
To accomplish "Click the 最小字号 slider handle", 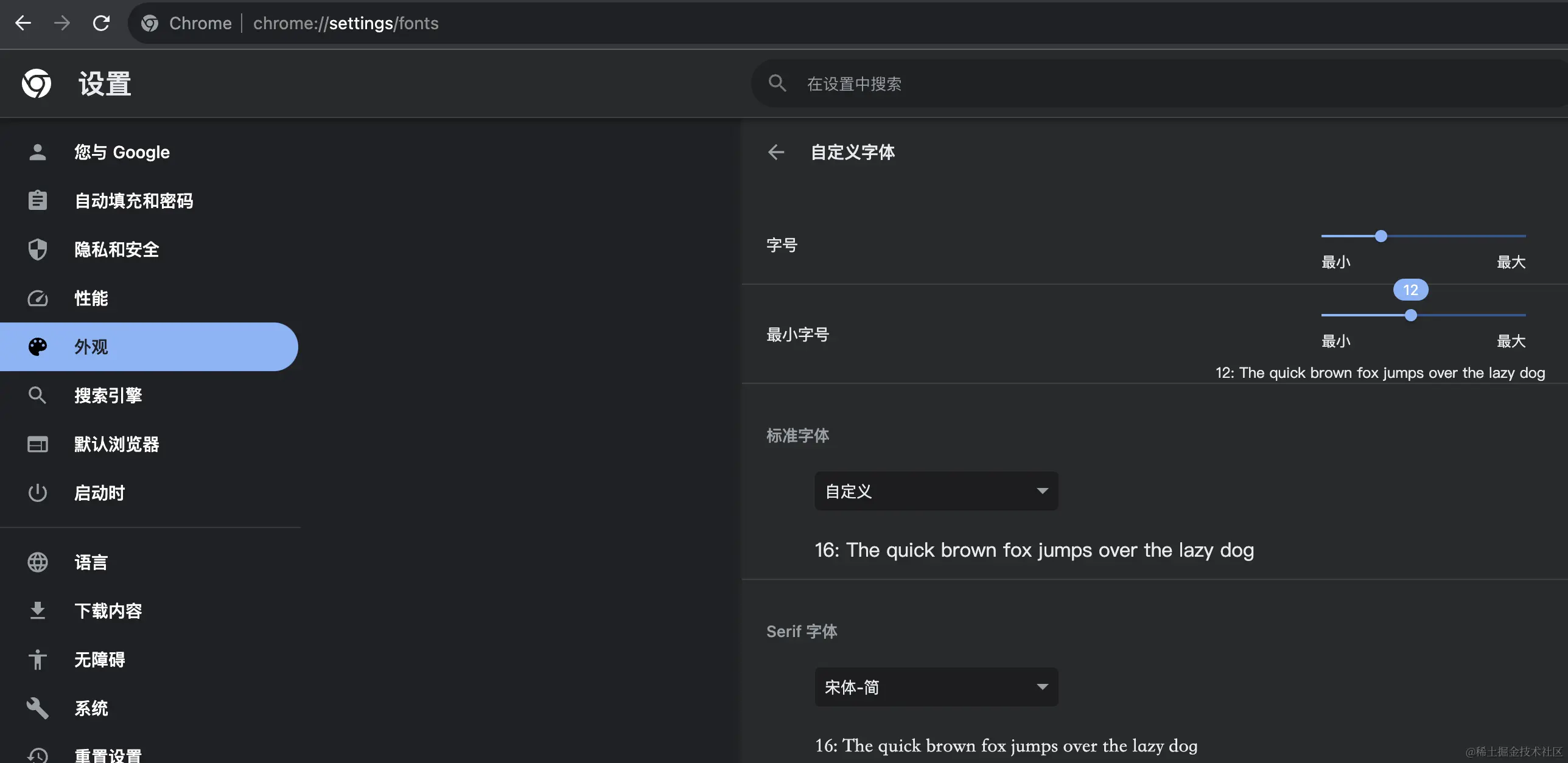I will 1410,315.
